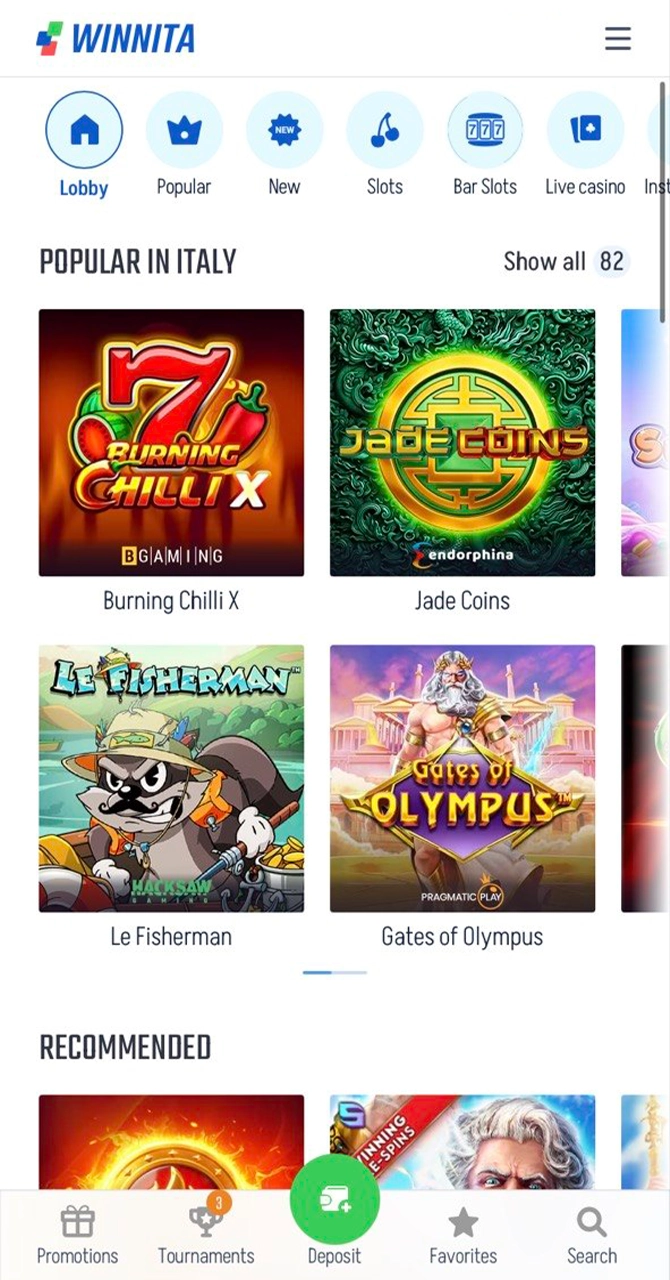This screenshot has height=1280, width=670.
Task: Show all Popular in Italy games
Action: (x=566, y=262)
